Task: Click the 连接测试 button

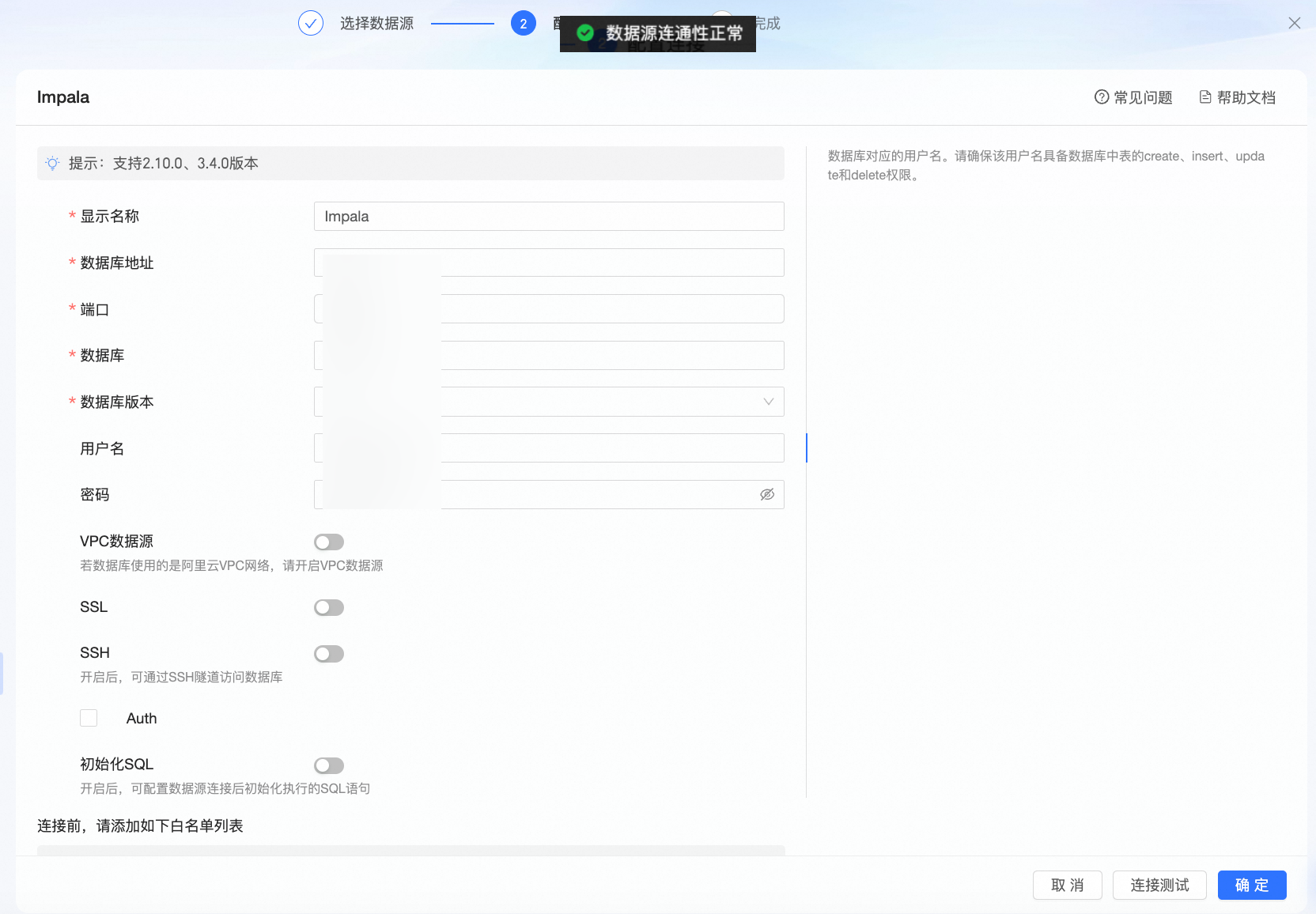Action: click(1159, 886)
